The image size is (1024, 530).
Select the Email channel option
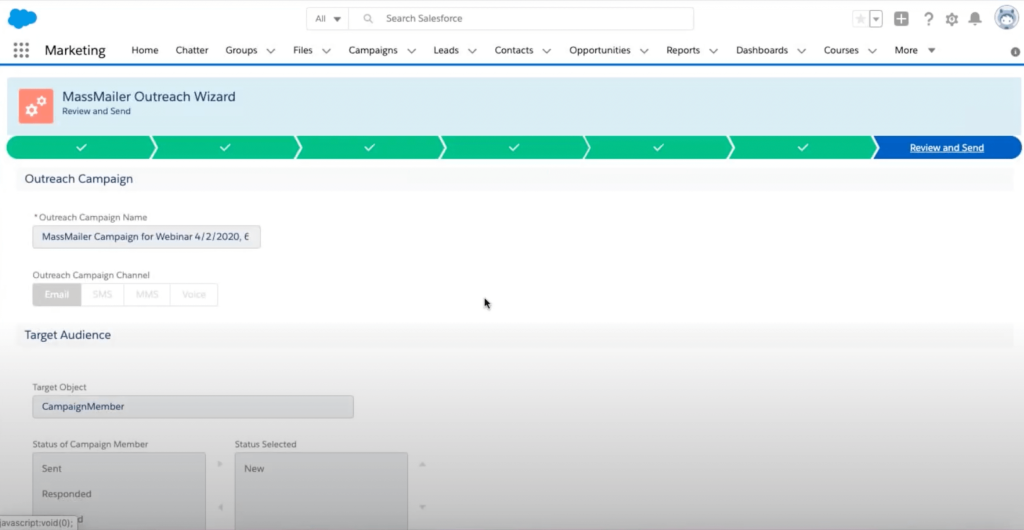[56, 295]
